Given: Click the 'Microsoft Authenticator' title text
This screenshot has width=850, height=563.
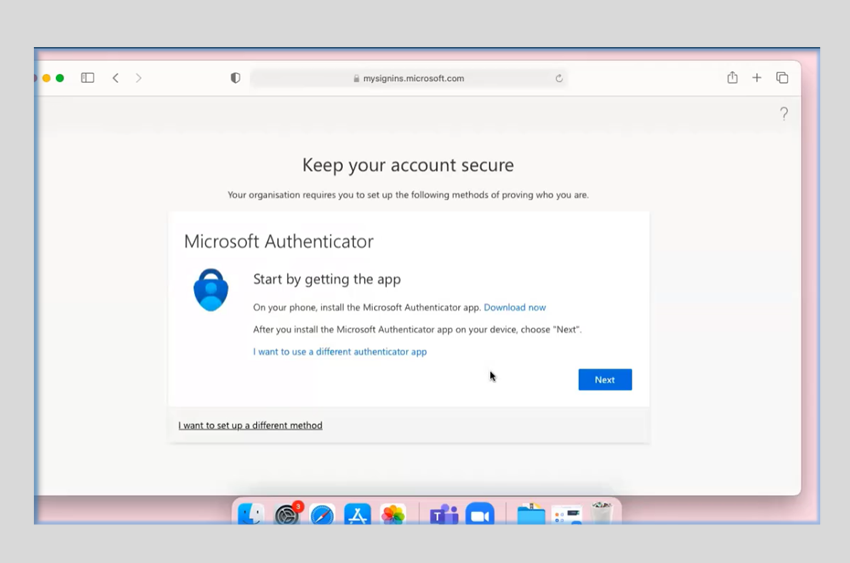Looking at the screenshot, I should click(x=279, y=242).
